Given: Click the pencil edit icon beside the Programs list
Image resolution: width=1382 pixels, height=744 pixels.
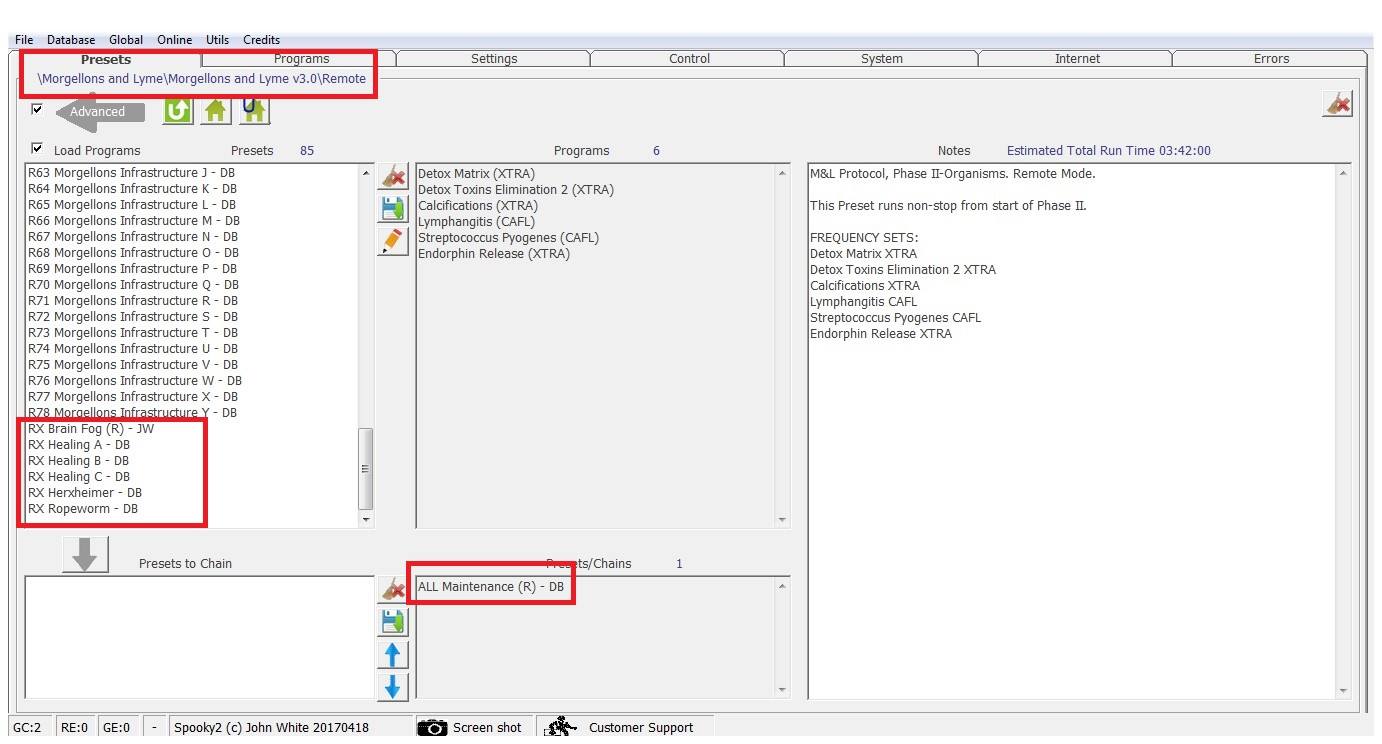Looking at the screenshot, I should click(393, 241).
